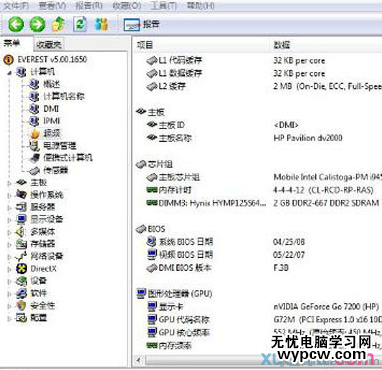This screenshot has height=370, width=382.
Task: Expand the 安全性 tree node
Action: pos(9,306)
